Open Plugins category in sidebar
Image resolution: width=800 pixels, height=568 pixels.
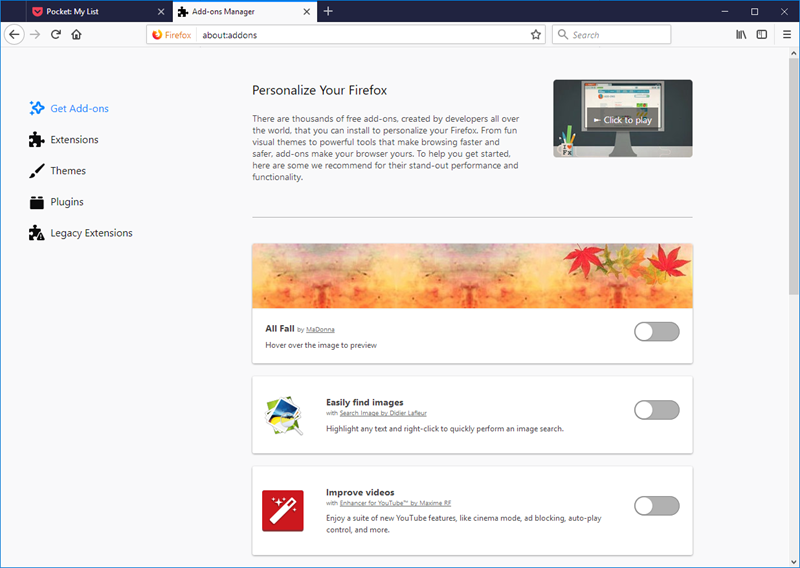point(67,202)
